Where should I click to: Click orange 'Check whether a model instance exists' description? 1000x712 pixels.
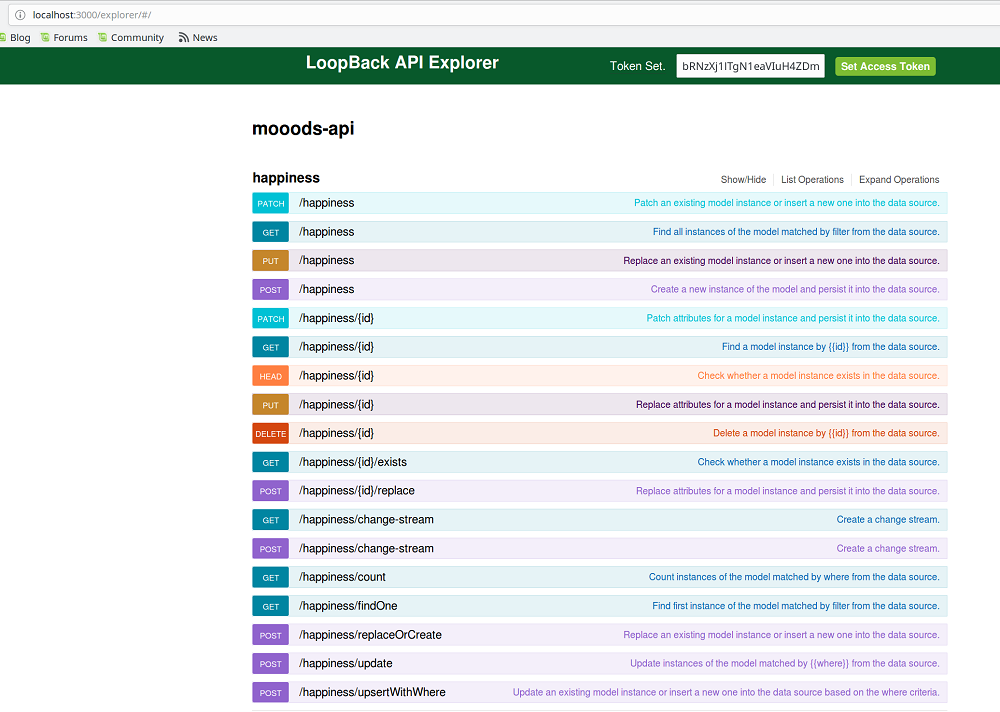pos(818,375)
